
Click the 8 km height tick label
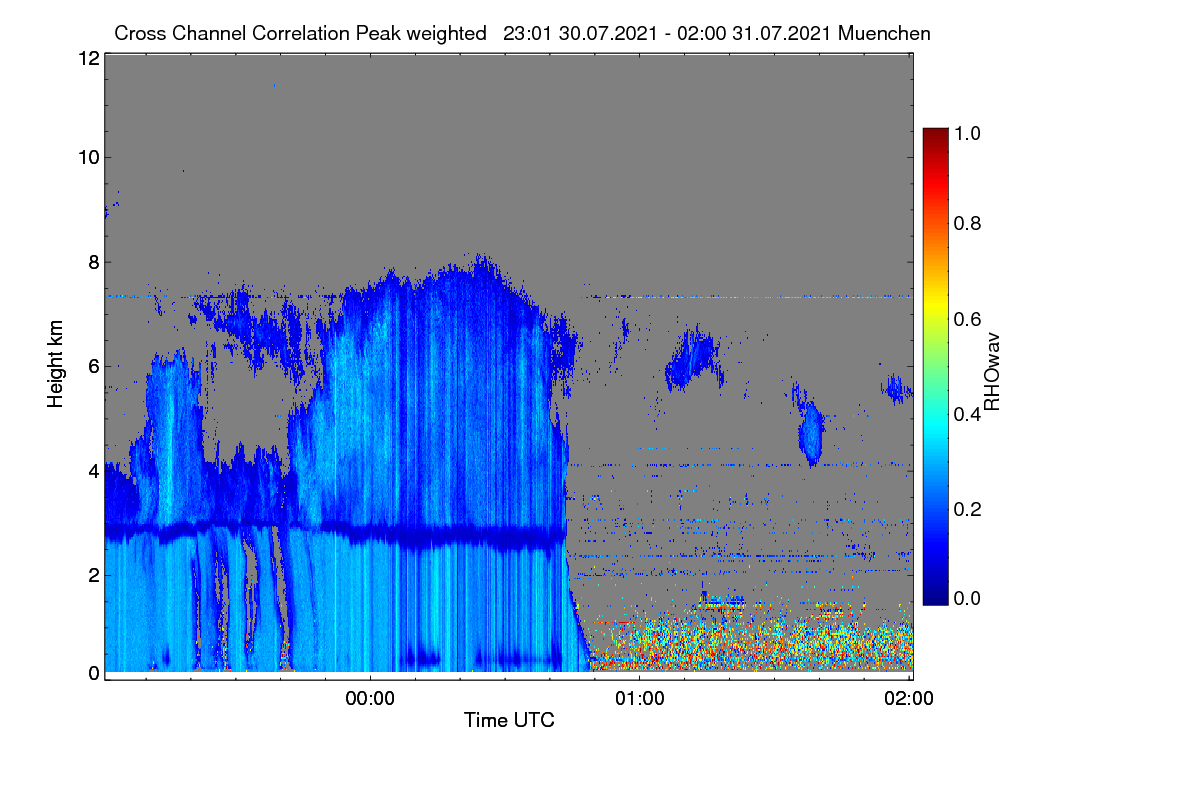(x=93, y=263)
